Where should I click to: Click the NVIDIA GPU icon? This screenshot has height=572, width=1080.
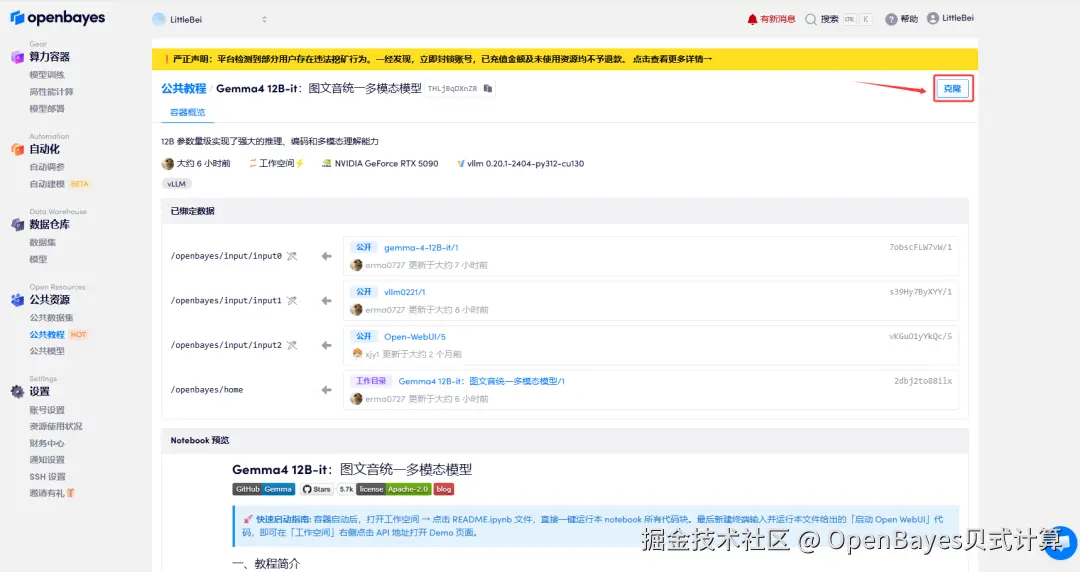point(326,164)
